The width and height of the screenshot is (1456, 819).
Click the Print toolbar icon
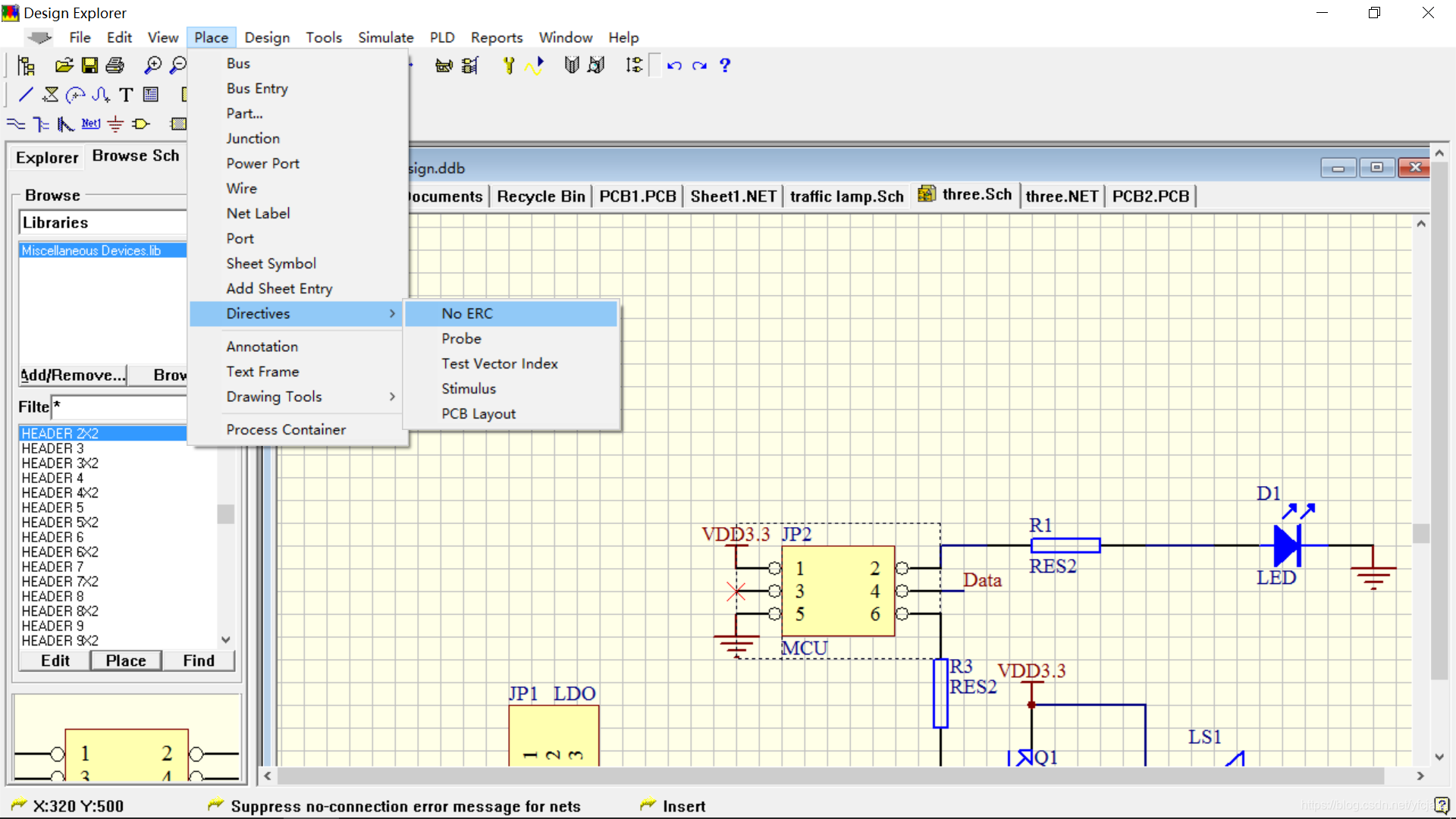pos(115,66)
